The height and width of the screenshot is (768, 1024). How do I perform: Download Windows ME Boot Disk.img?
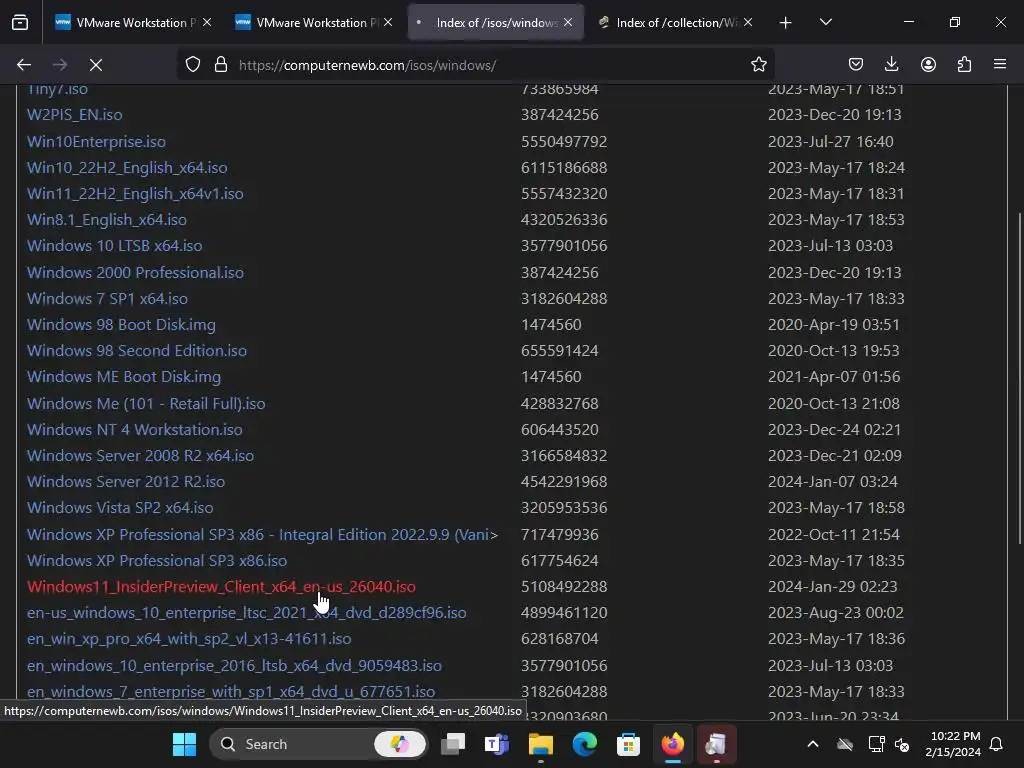pos(123,377)
